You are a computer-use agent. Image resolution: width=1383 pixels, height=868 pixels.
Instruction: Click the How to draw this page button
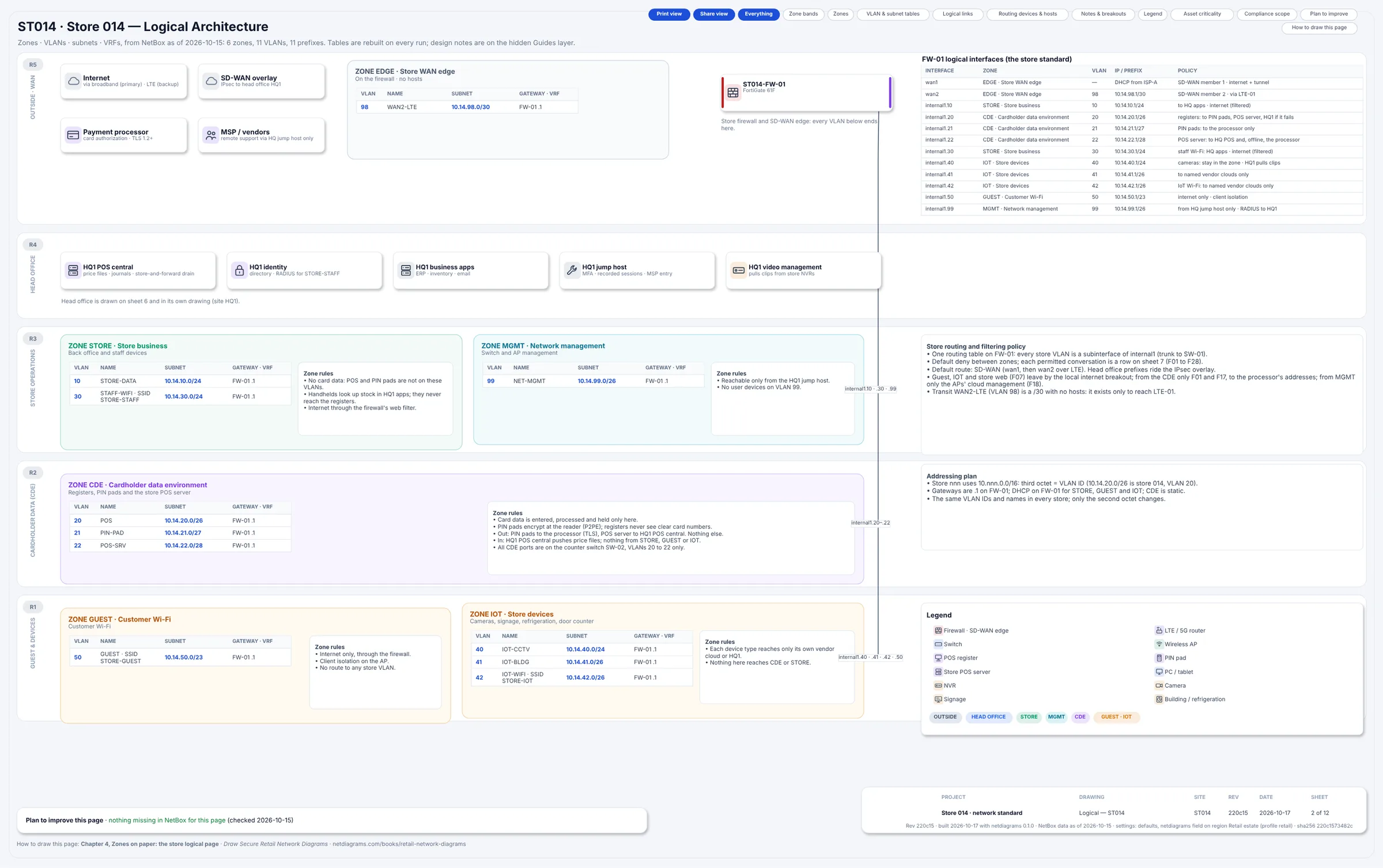[1319, 28]
